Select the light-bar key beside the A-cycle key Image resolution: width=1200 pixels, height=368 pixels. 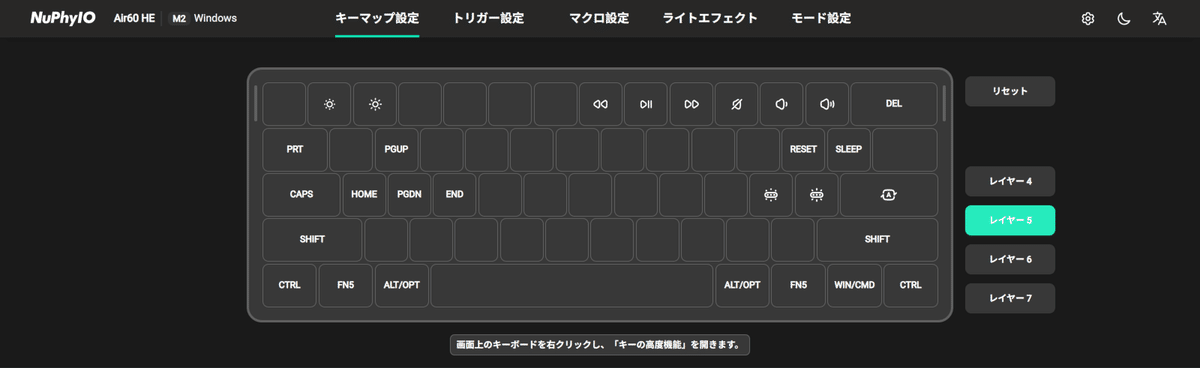[x=816, y=195]
